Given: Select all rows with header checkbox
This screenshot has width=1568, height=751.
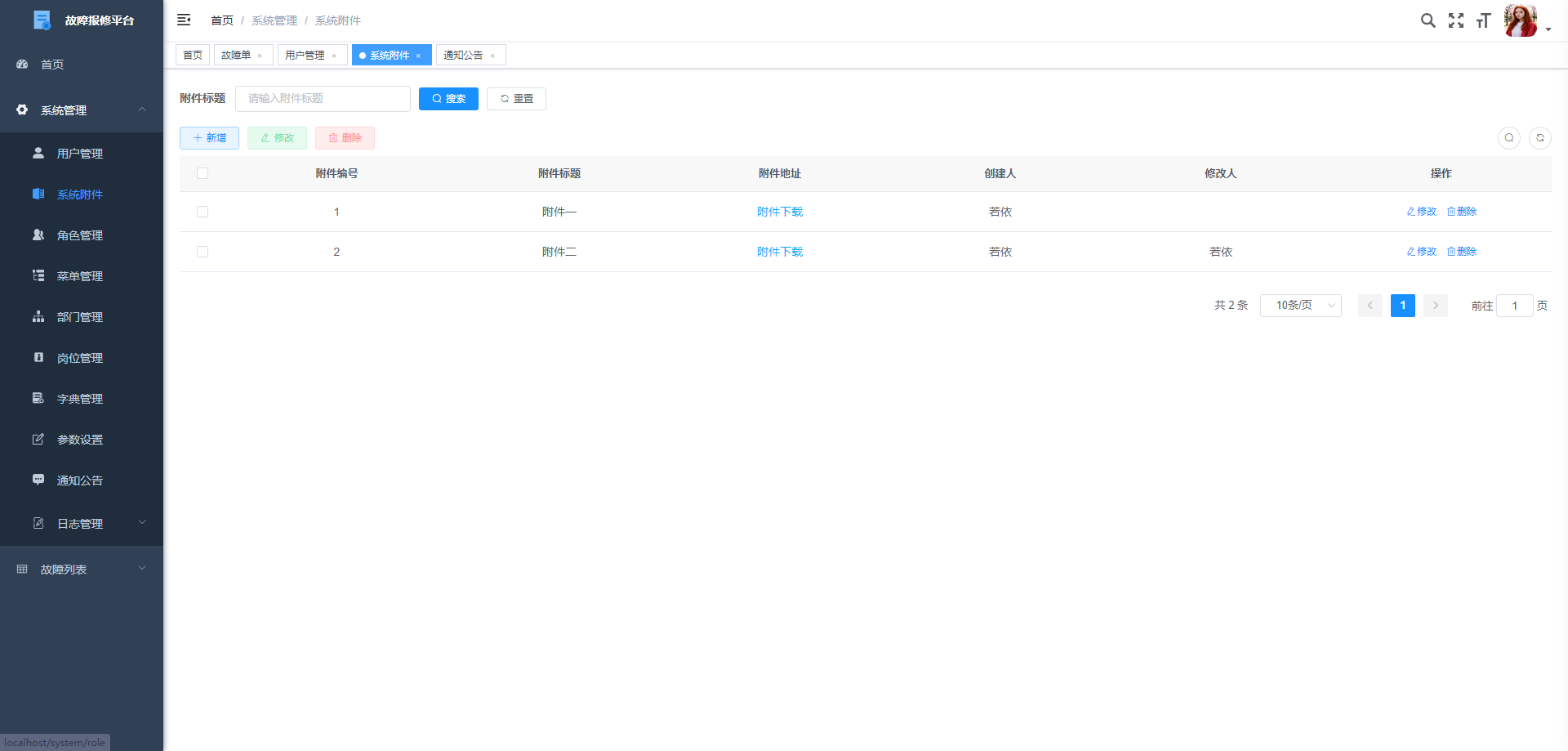Looking at the screenshot, I should coord(203,173).
